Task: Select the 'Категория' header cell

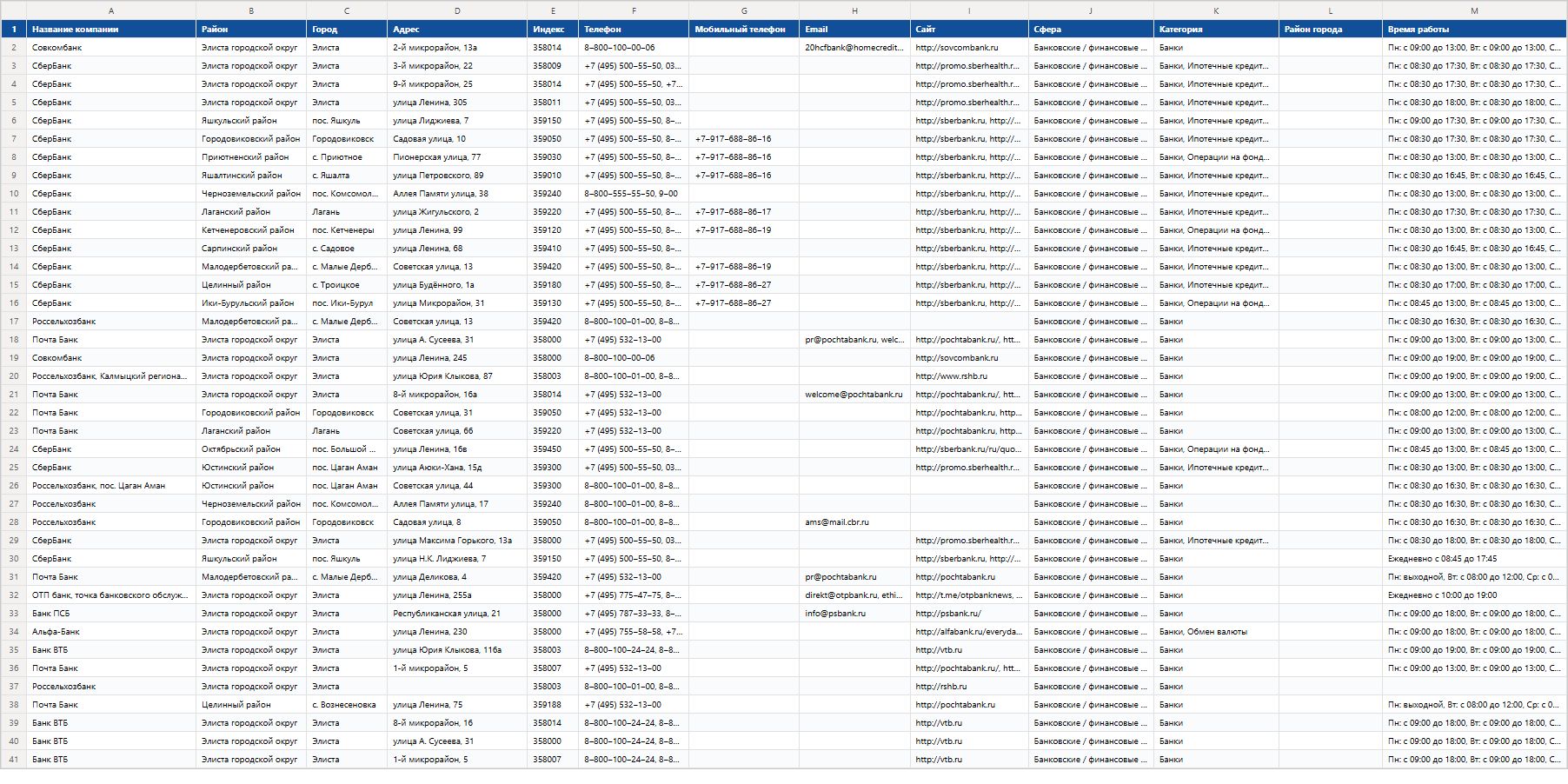Action: click(1216, 30)
